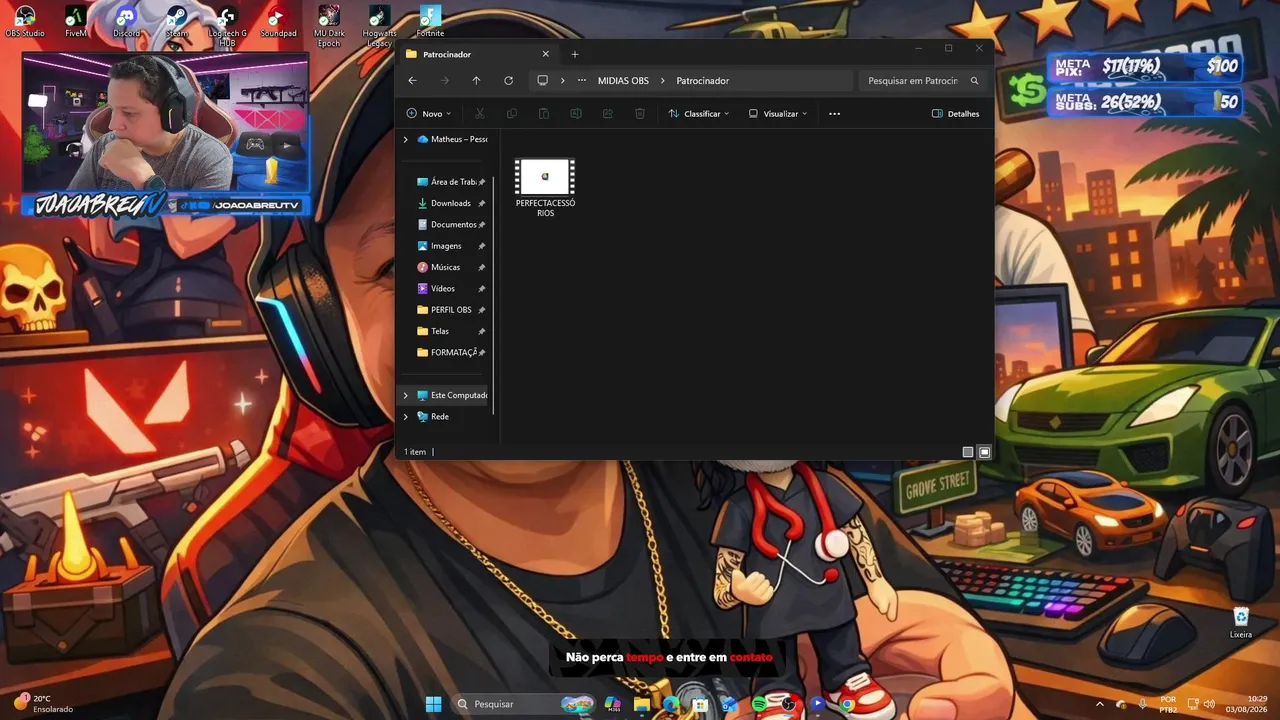Screen dimensions: 1280x720
Task: Open the Novo dropdown menu
Action: pos(429,114)
